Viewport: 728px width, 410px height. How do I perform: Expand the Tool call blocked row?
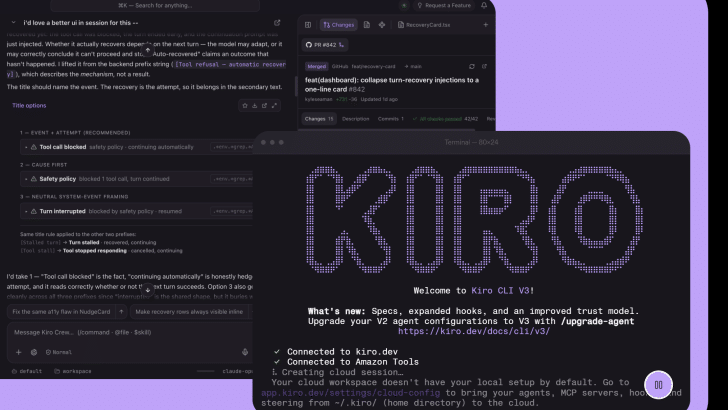(x=26, y=147)
